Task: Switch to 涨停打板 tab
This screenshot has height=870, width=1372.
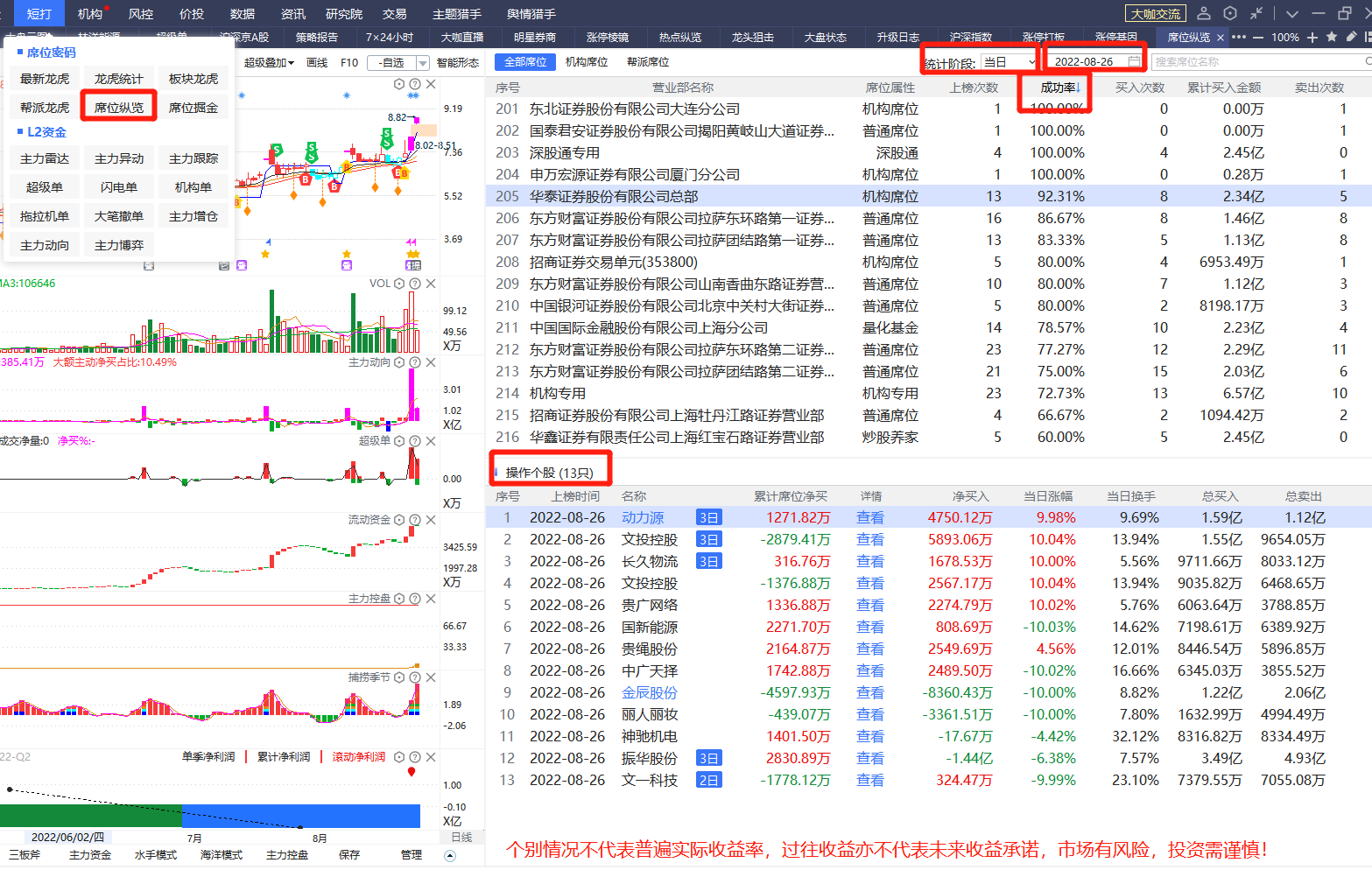Action: [x=1044, y=38]
